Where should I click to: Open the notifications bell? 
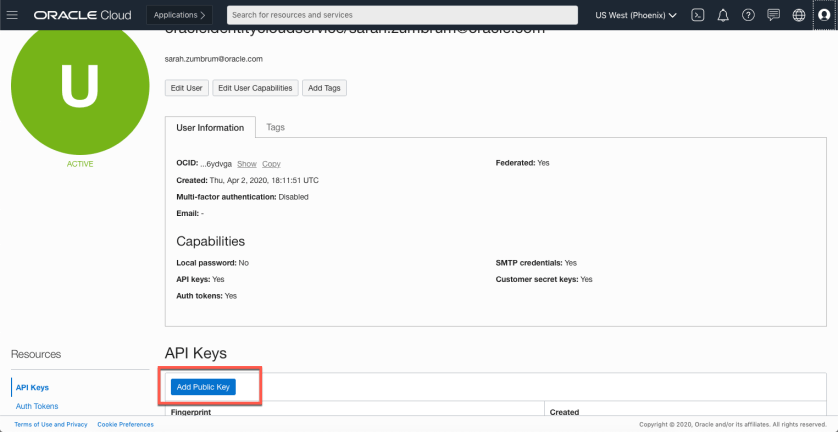tap(723, 15)
